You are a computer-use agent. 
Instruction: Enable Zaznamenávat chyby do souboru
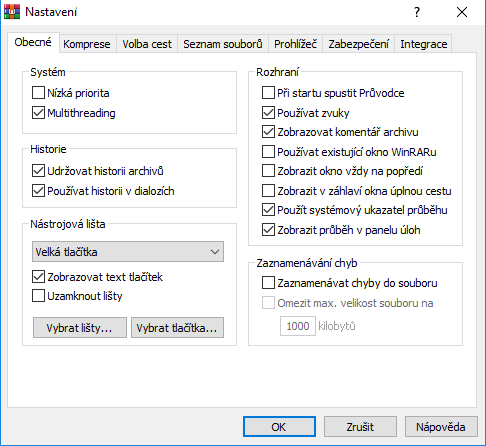(268, 283)
